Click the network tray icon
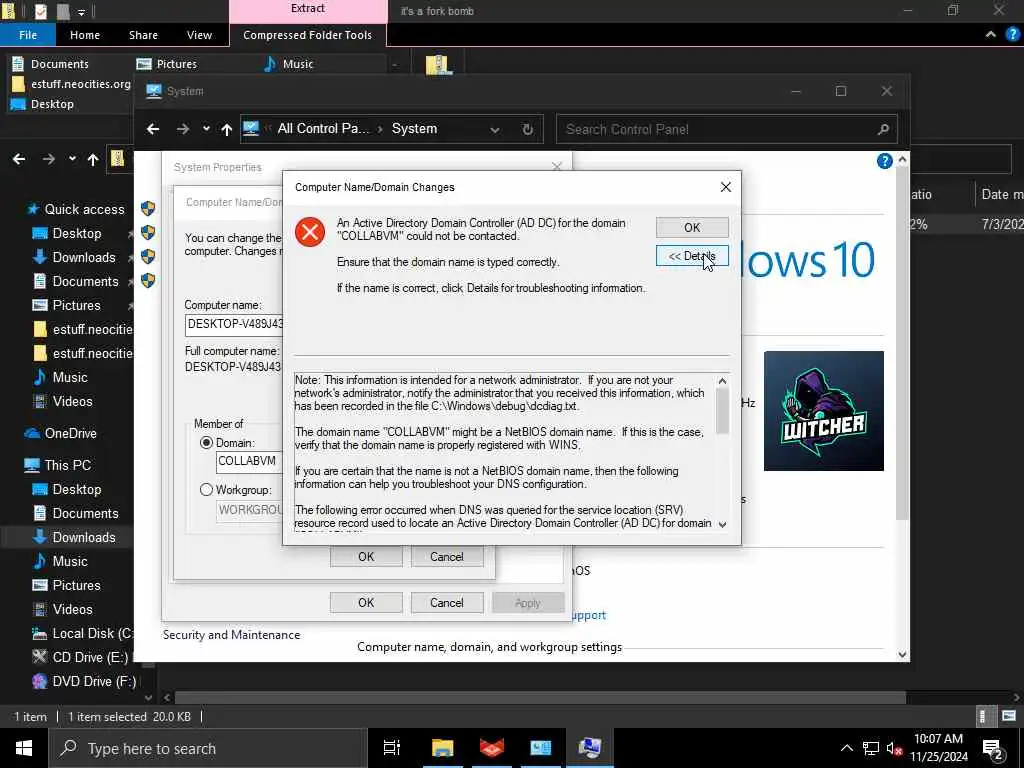 click(871, 748)
